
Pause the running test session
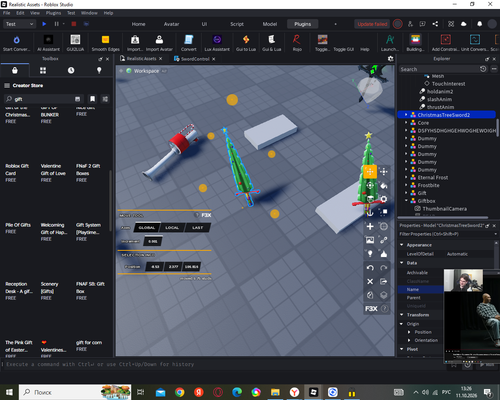(56, 24)
